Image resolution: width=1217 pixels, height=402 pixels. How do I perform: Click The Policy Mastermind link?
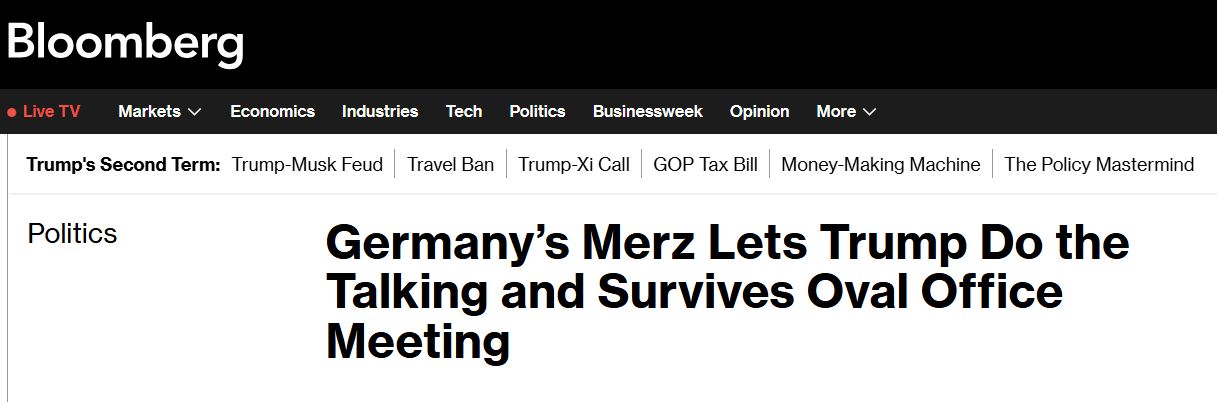[x=1099, y=165]
